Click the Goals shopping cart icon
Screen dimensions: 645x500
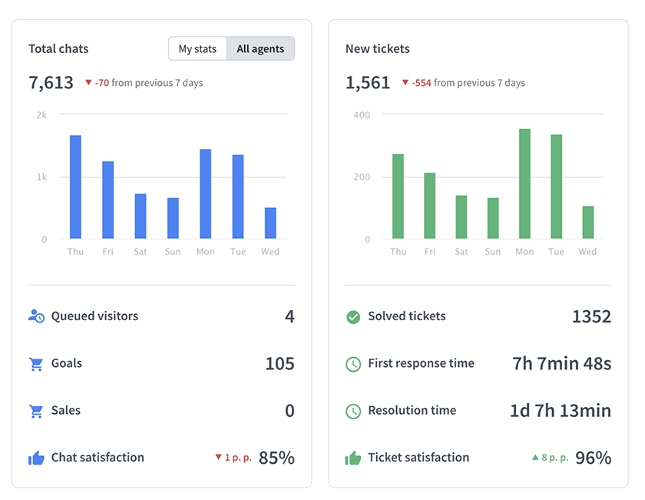tap(36, 363)
